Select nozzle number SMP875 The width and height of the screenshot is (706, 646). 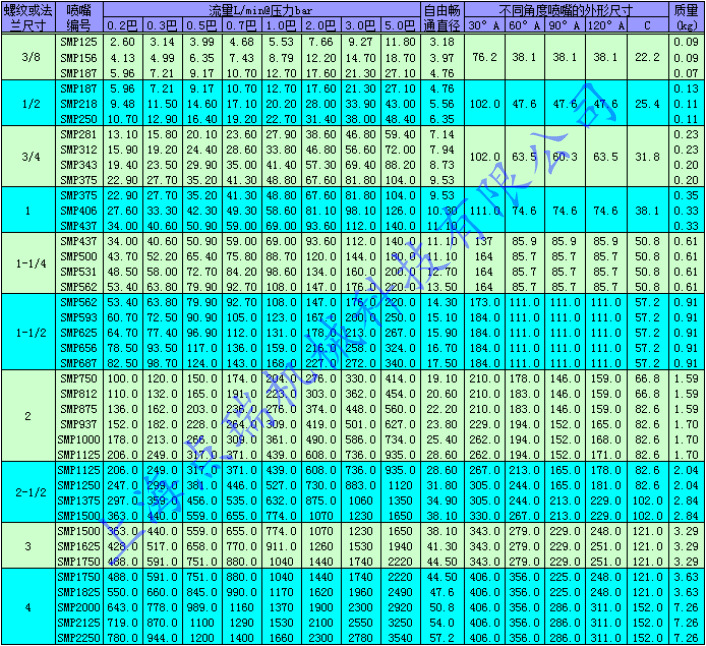point(79,409)
